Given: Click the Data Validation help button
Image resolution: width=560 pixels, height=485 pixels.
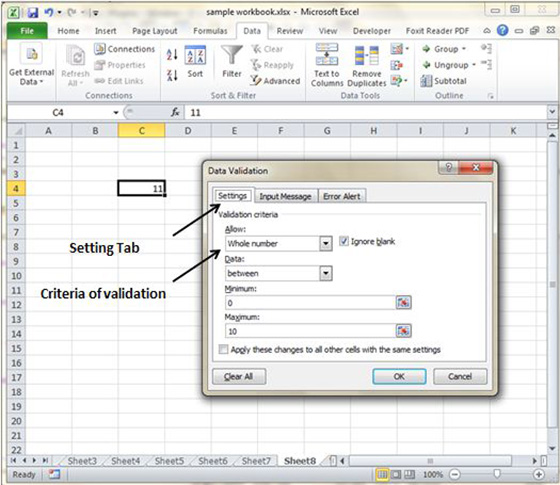Looking at the screenshot, I should [449, 167].
